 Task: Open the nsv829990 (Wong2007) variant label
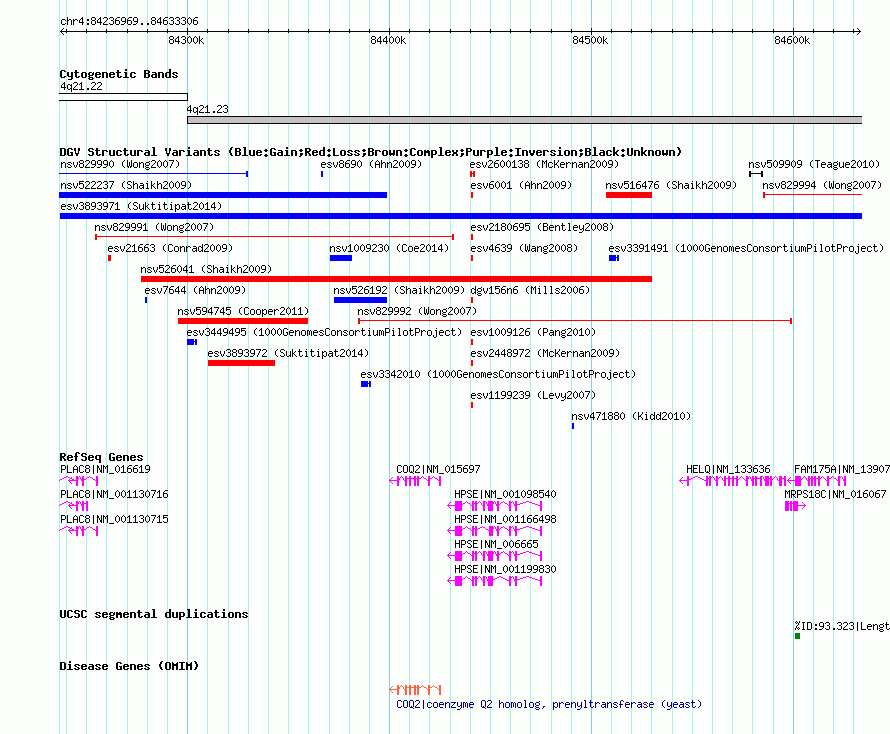click(x=120, y=164)
